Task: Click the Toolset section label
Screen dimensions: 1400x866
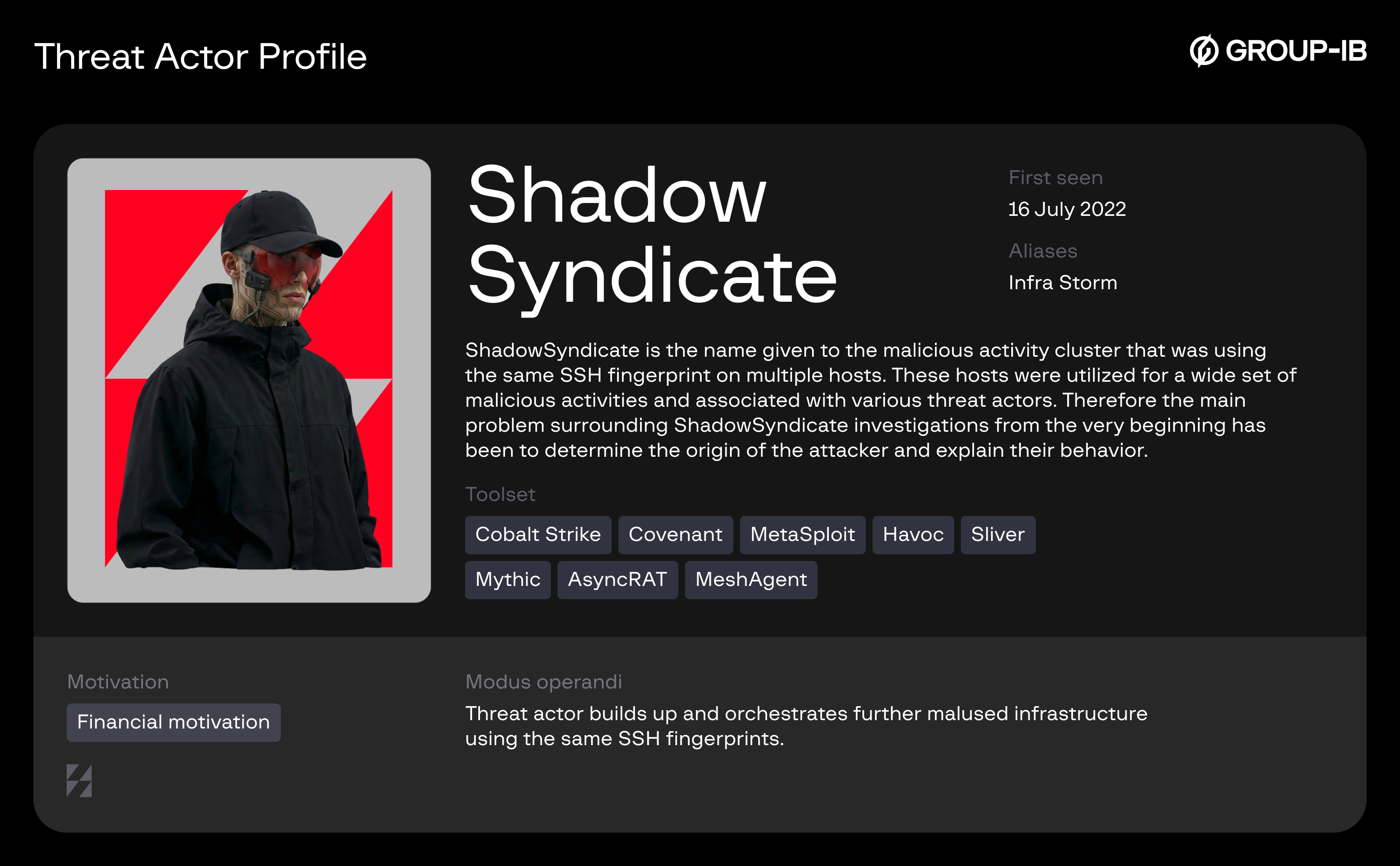Action: point(500,494)
